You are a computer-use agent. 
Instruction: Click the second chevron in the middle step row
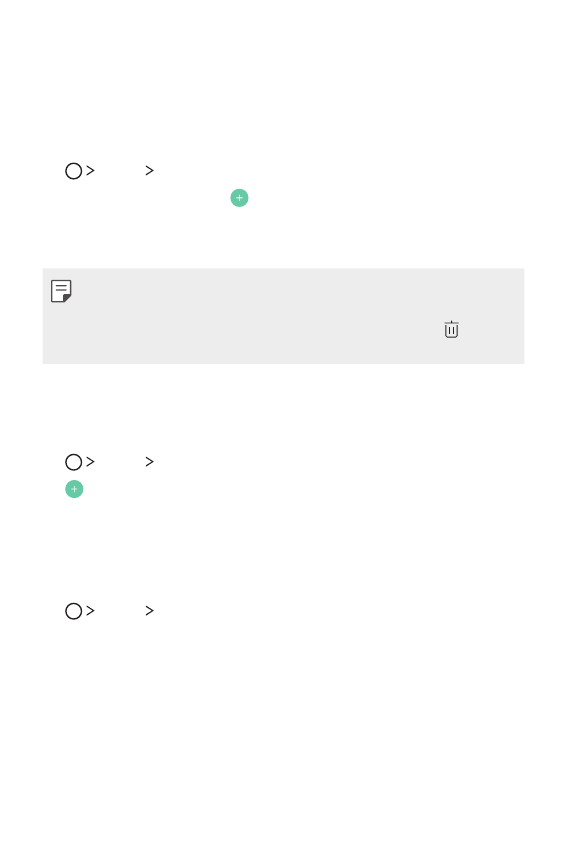(150, 462)
